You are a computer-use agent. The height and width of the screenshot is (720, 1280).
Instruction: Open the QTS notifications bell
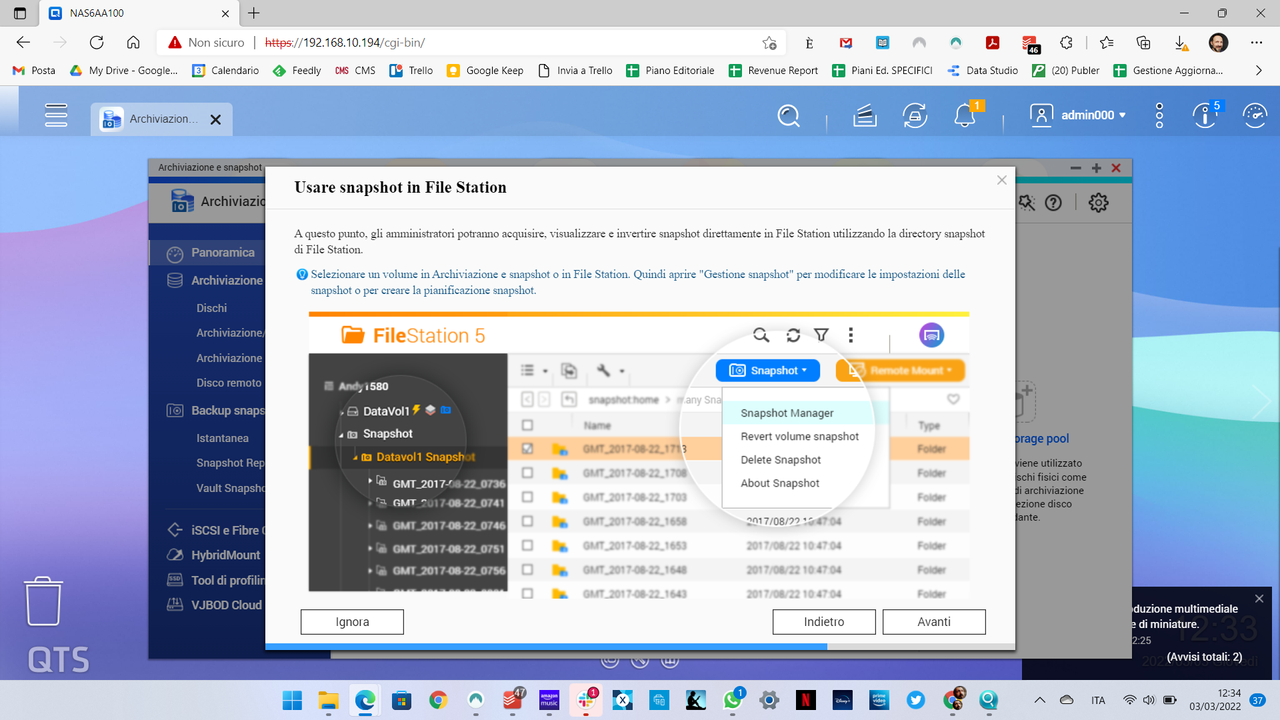tap(965, 116)
